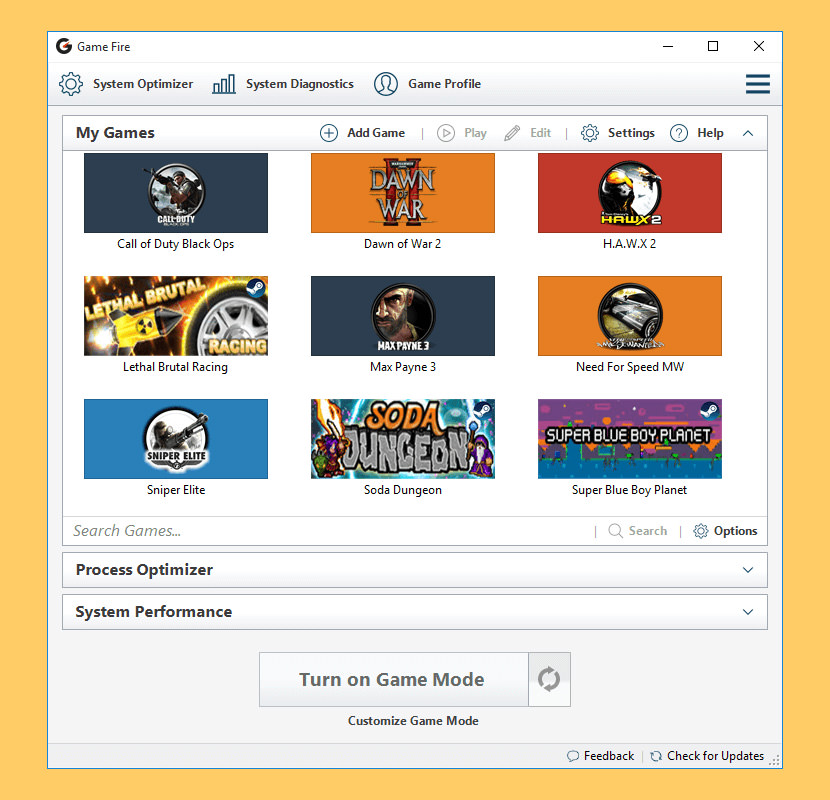Viewport: 830px width, 800px height.
Task: Click the 'Call of Duty Black Ops' caption
Action: tap(176, 244)
